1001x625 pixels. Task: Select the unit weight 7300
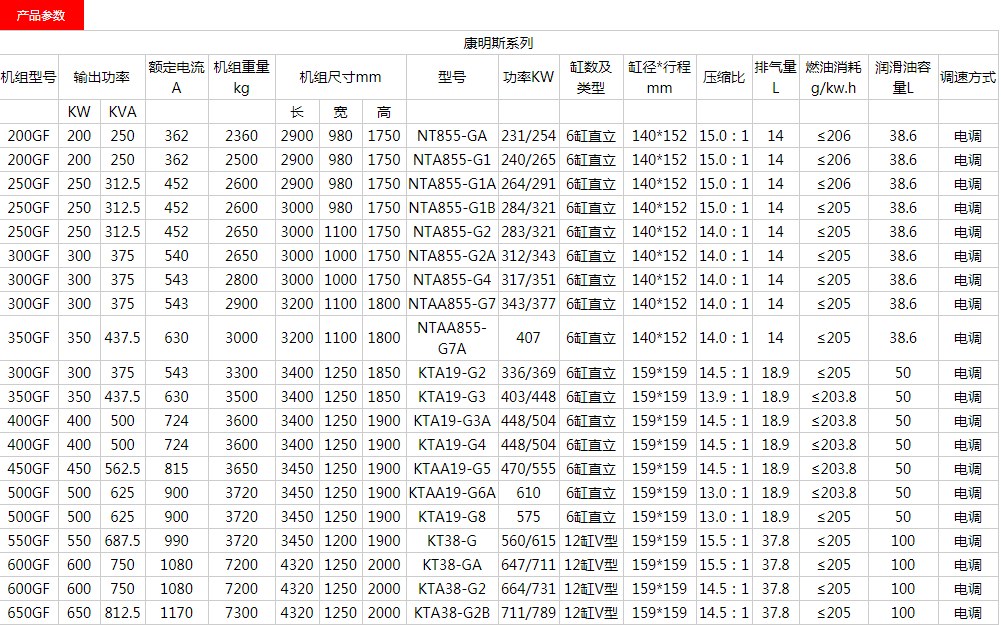click(x=241, y=613)
